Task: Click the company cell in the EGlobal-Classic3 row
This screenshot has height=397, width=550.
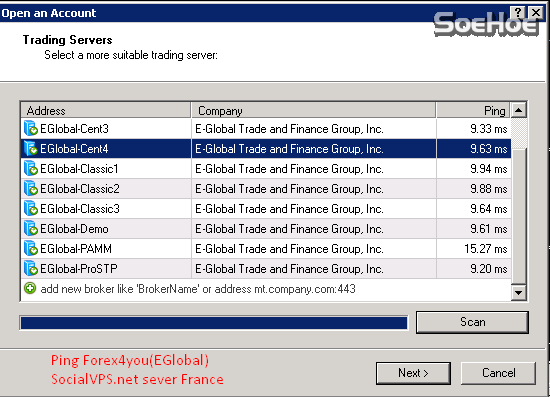Action: [314, 209]
